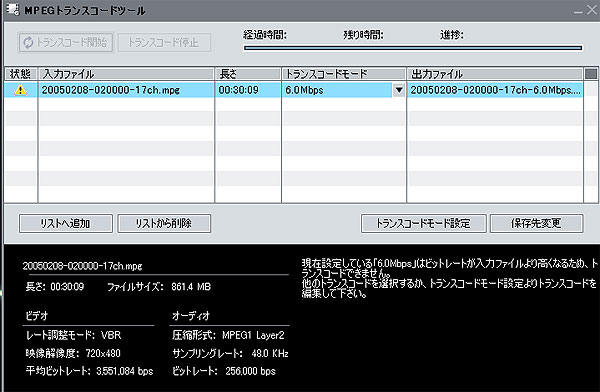
Task: Minimize the MPEG transcode tool window
Action: tap(578, 11)
